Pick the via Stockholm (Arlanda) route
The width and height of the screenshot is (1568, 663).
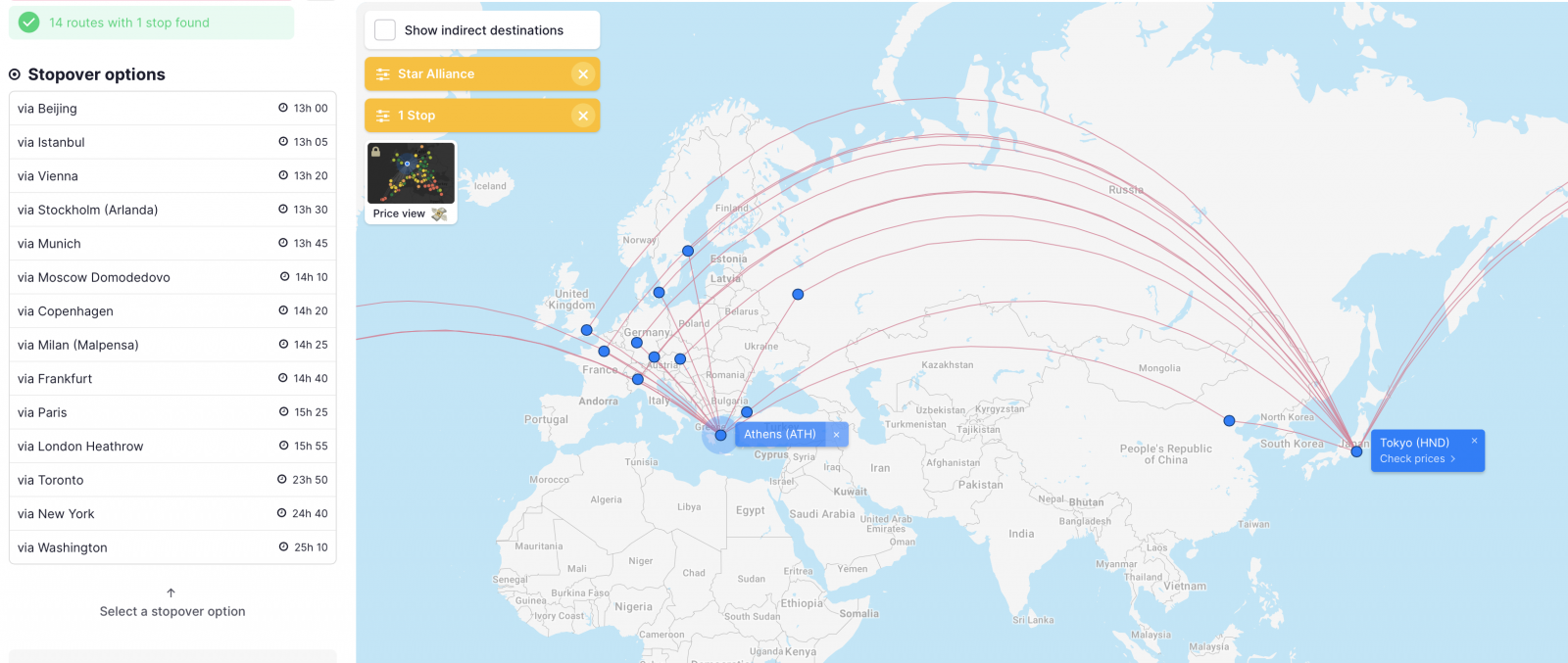(172, 210)
